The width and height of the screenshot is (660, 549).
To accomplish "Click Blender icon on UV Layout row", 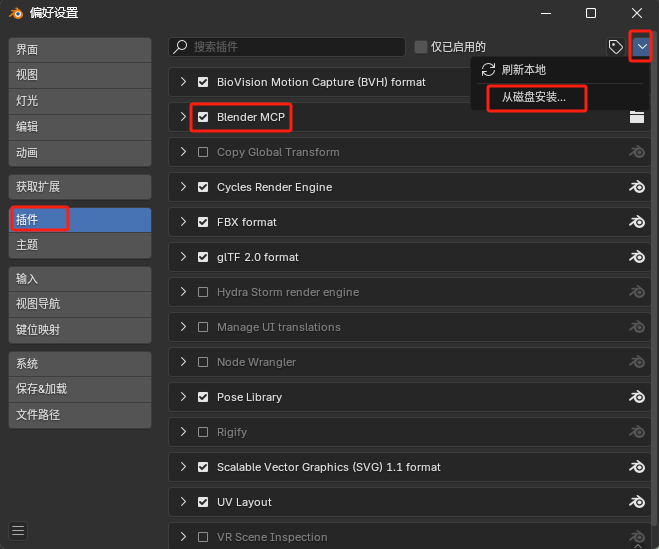I will (637, 502).
